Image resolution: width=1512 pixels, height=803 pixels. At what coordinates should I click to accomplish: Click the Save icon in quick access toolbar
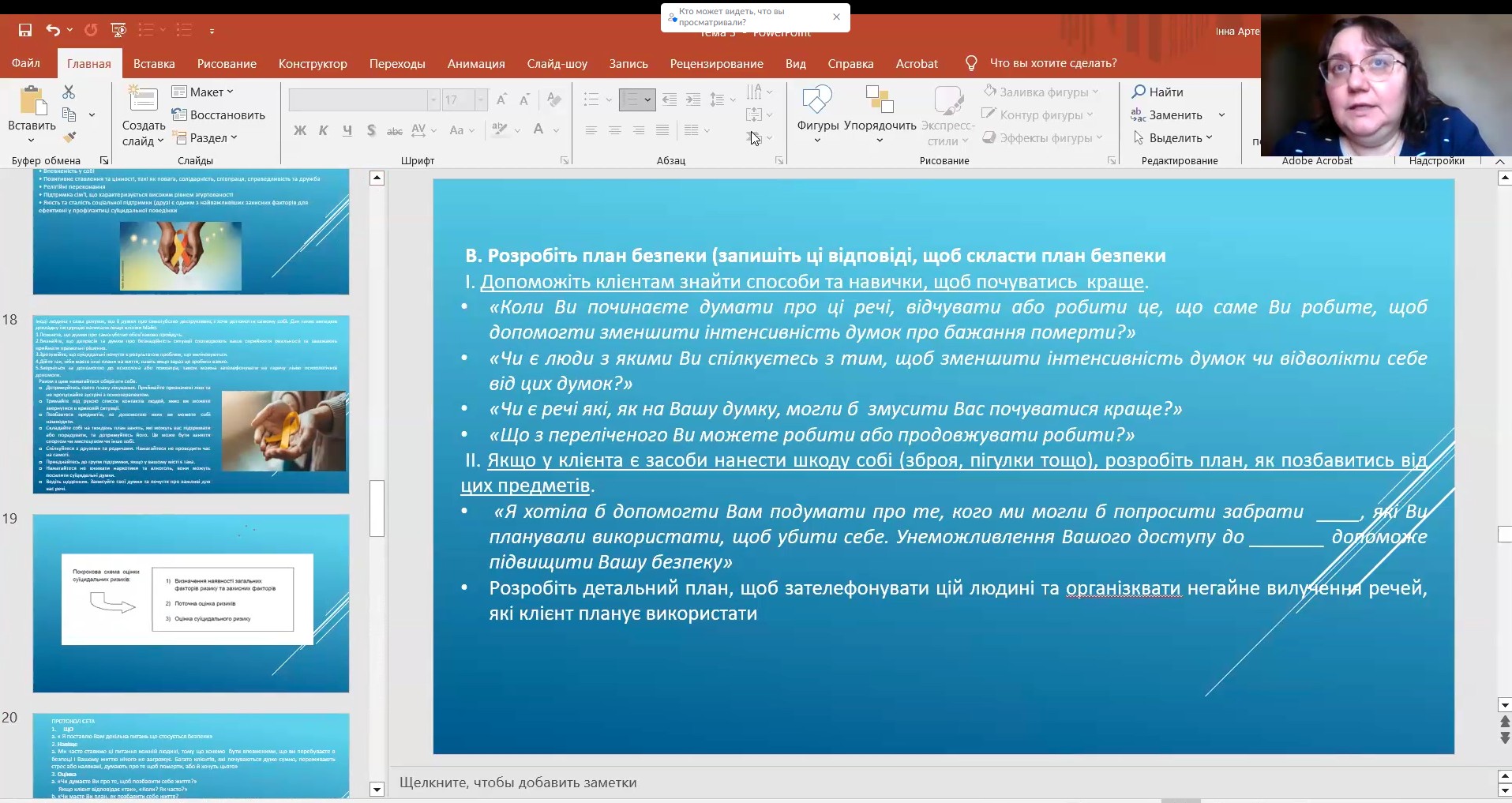[x=25, y=30]
